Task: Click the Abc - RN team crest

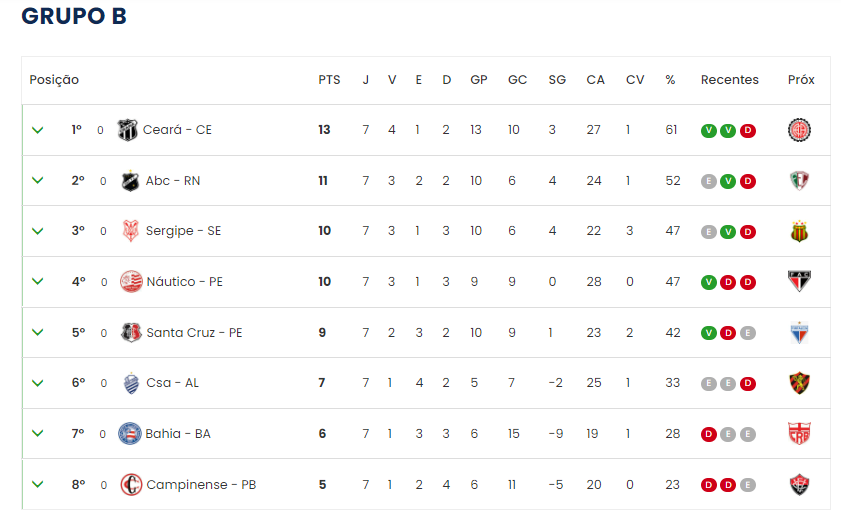Action: 130,181
